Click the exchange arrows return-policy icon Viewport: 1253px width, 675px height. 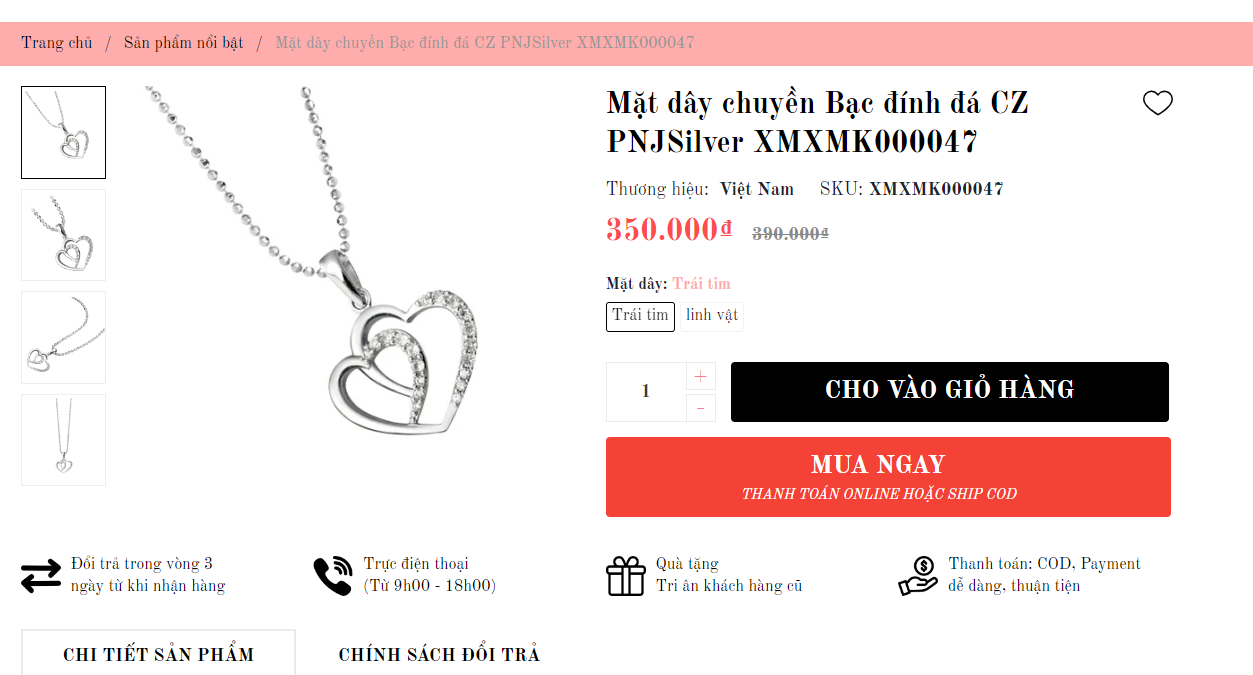41,576
